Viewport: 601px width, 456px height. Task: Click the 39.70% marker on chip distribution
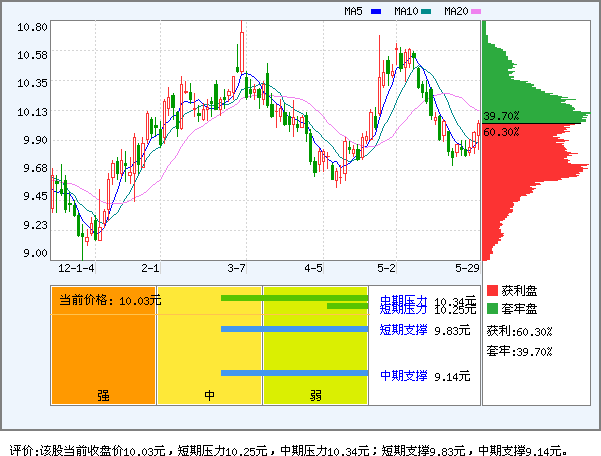point(501,116)
